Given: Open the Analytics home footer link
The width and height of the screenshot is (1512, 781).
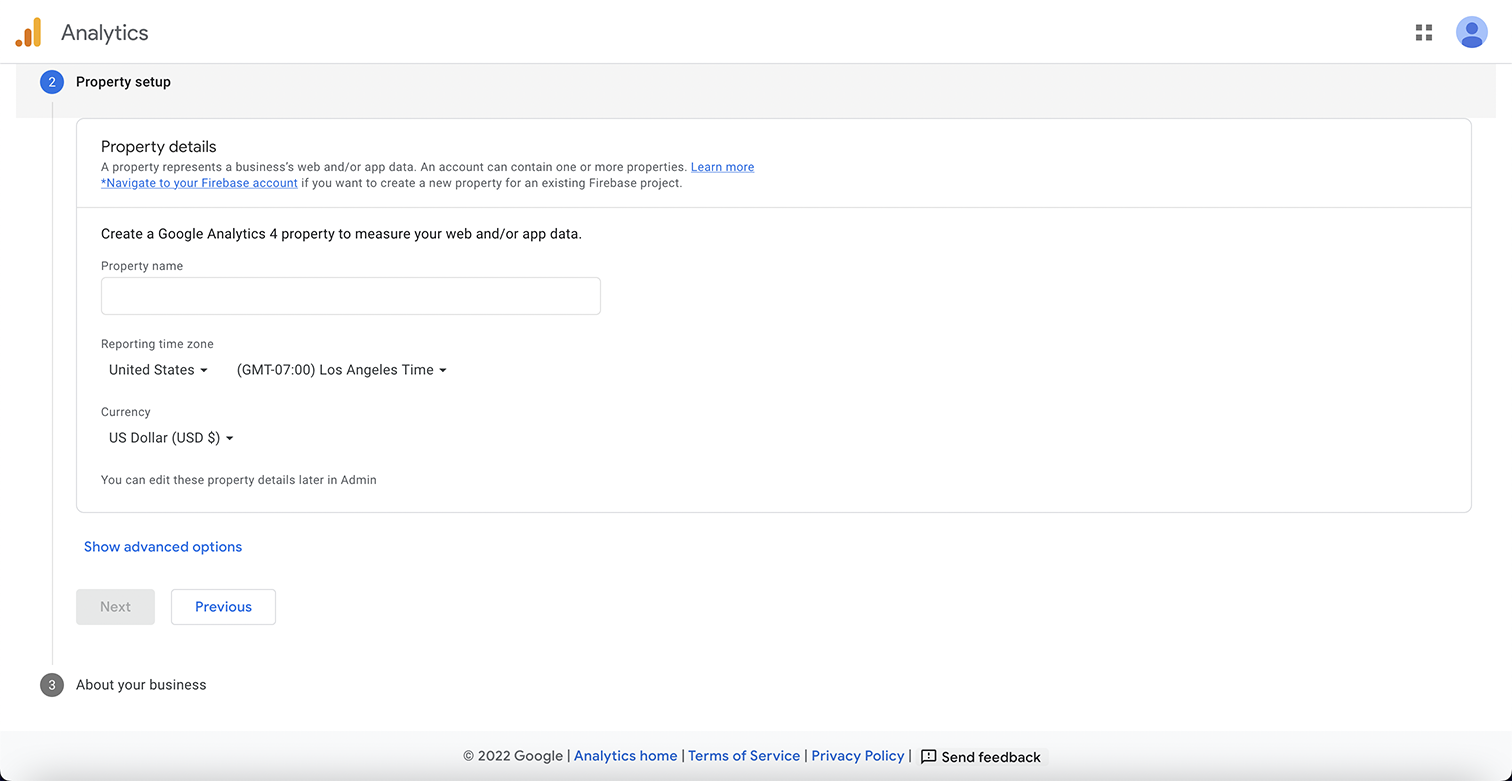Looking at the screenshot, I should point(625,756).
